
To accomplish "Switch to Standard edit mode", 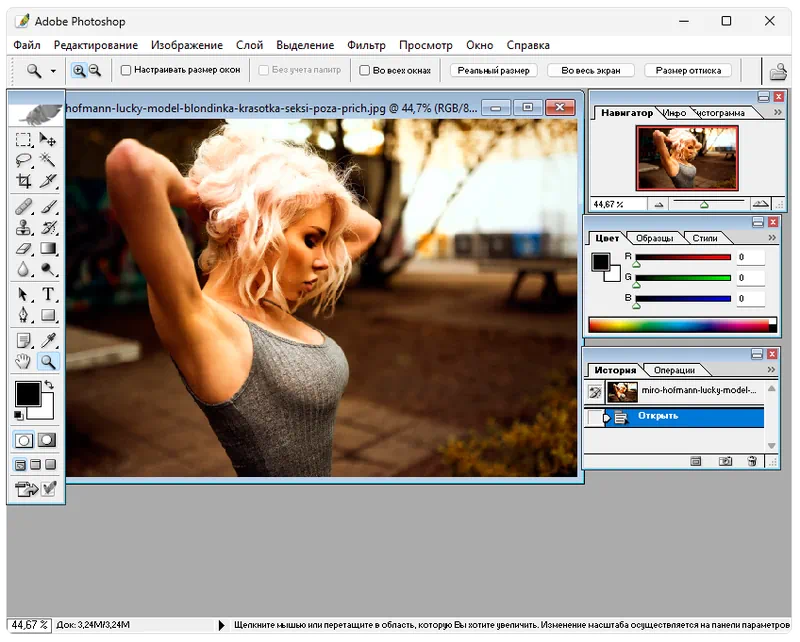I will point(23,440).
